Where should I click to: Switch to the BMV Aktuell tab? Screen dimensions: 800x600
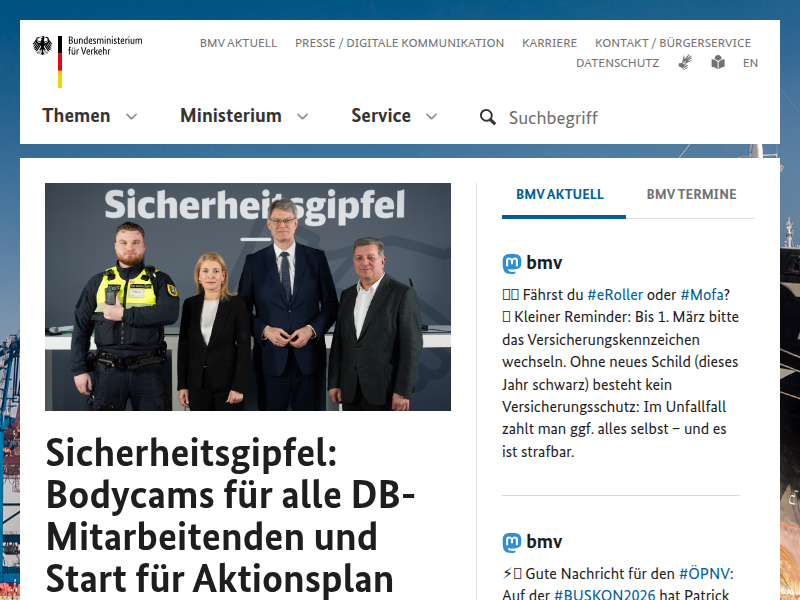click(x=560, y=194)
